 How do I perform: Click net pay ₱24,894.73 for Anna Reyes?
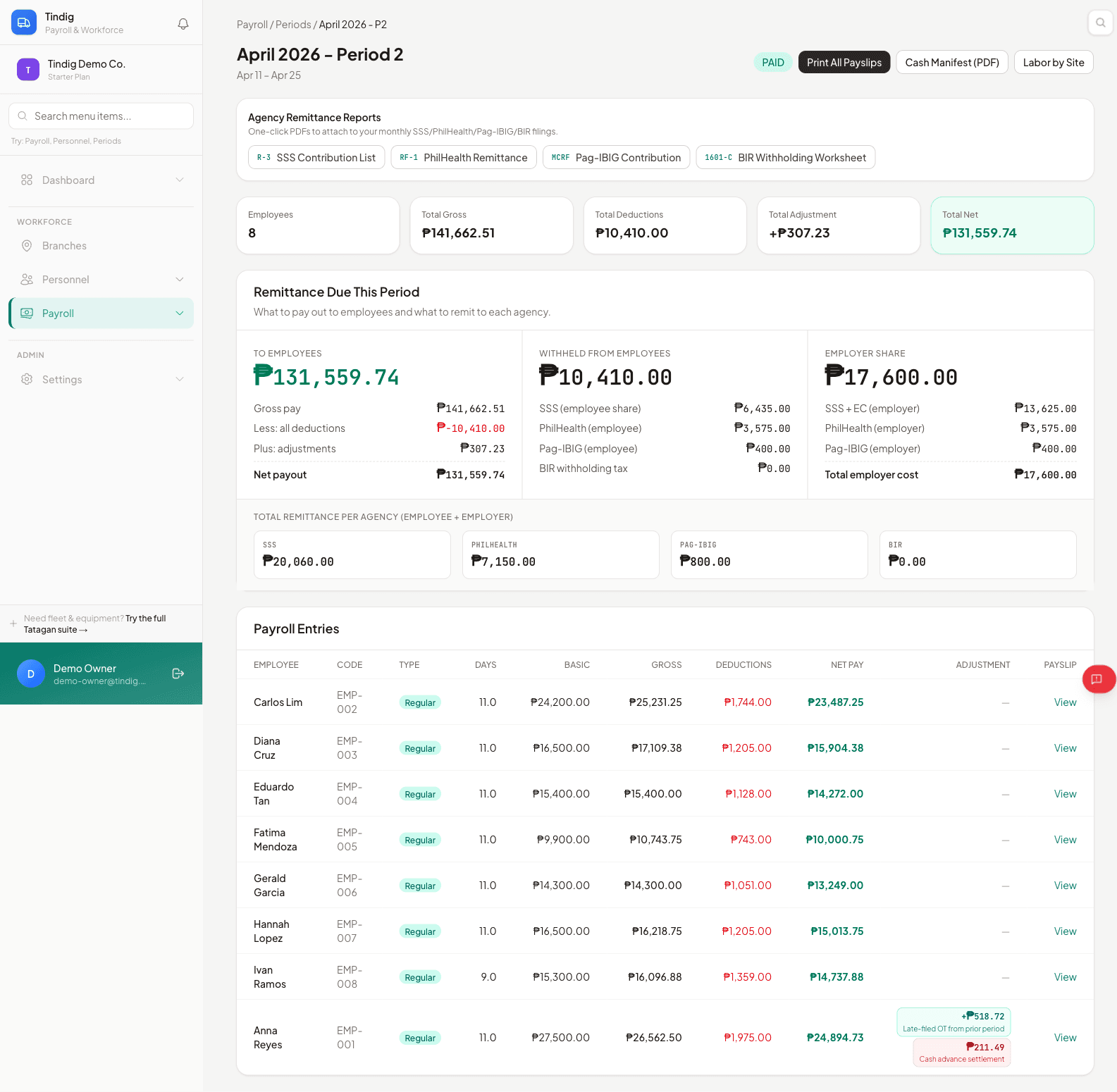pyautogui.click(x=835, y=1038)
